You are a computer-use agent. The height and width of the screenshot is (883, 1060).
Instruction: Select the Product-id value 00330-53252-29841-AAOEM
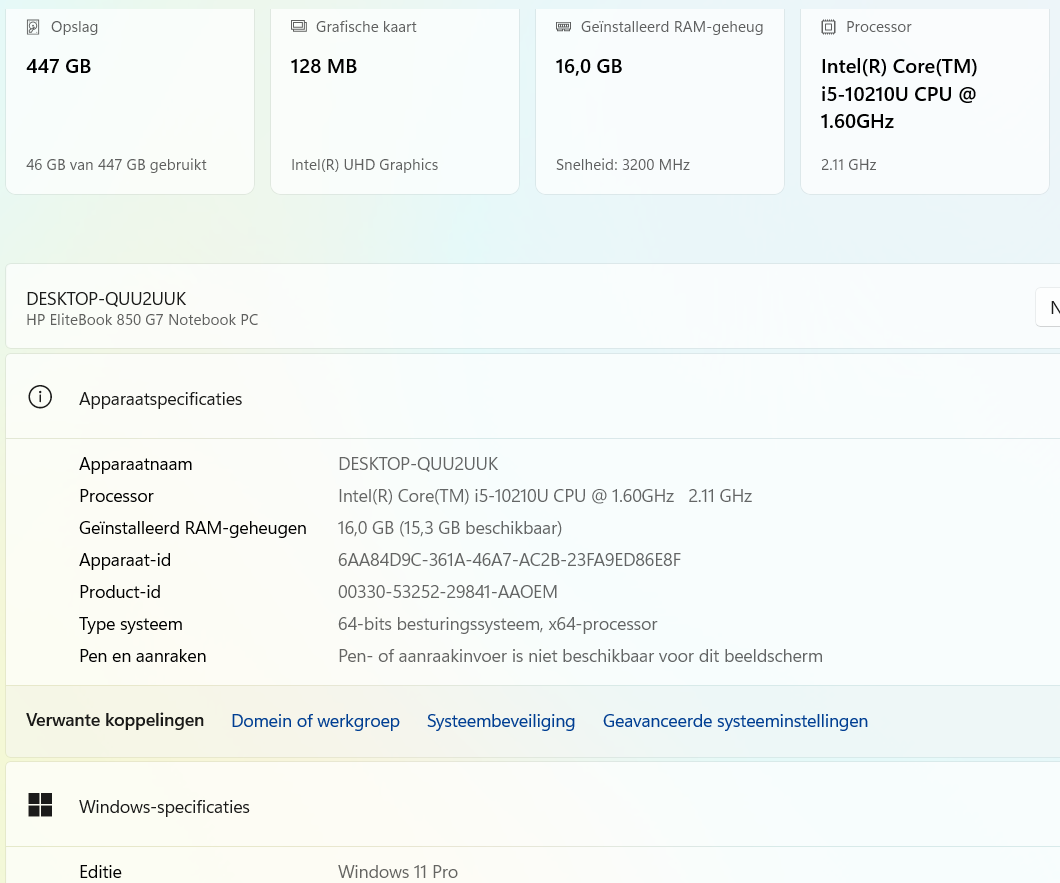coord(448,592)
